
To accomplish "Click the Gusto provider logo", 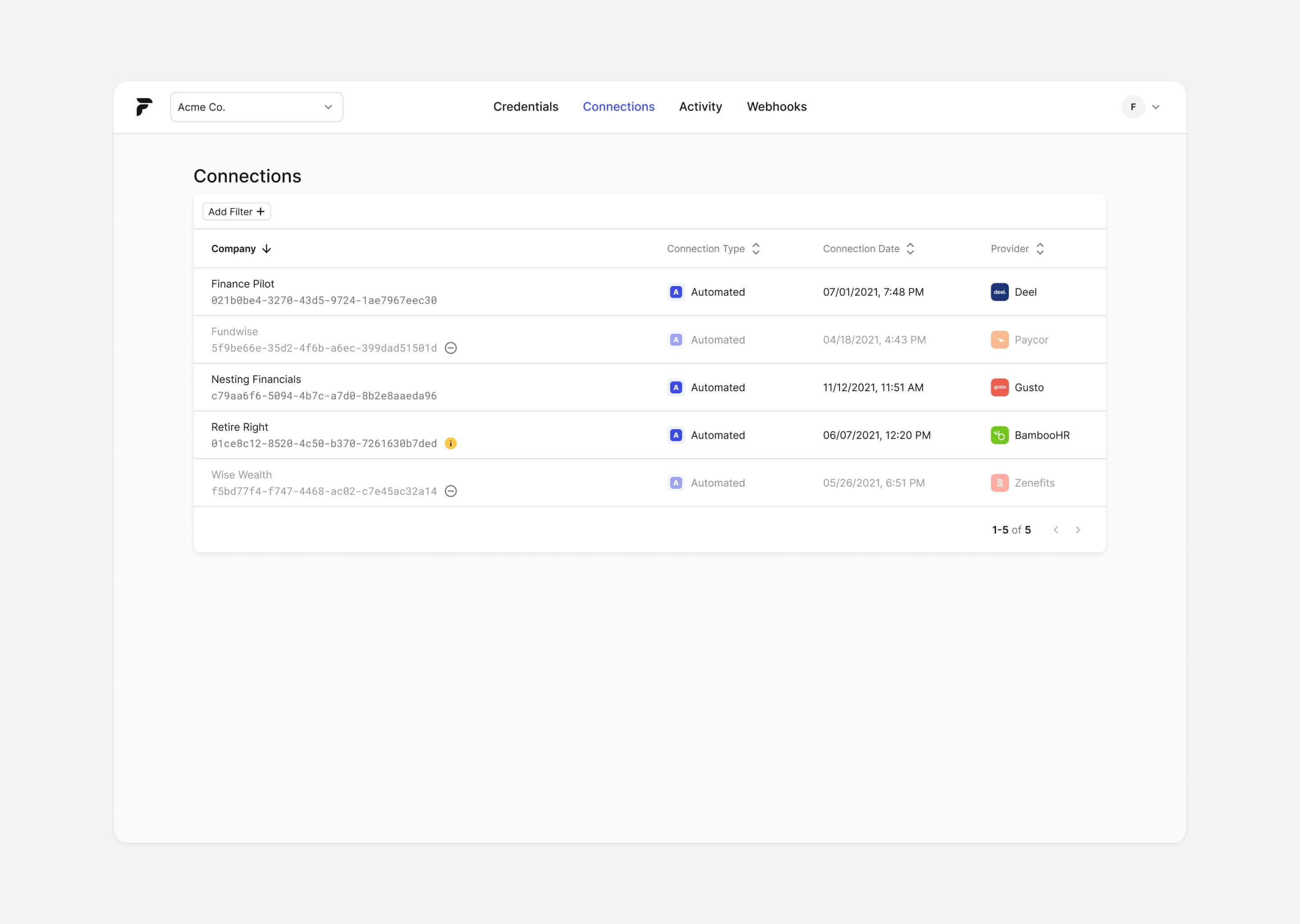I will (999, 388).
